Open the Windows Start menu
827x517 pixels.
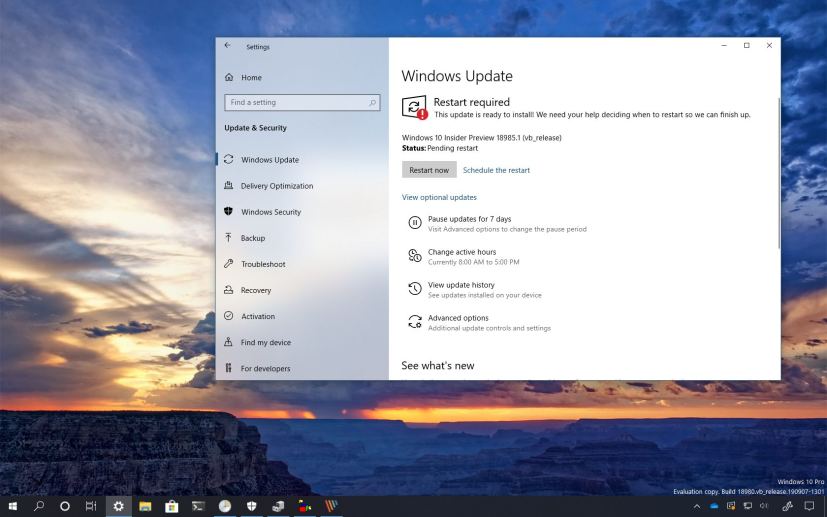point(13,506)
